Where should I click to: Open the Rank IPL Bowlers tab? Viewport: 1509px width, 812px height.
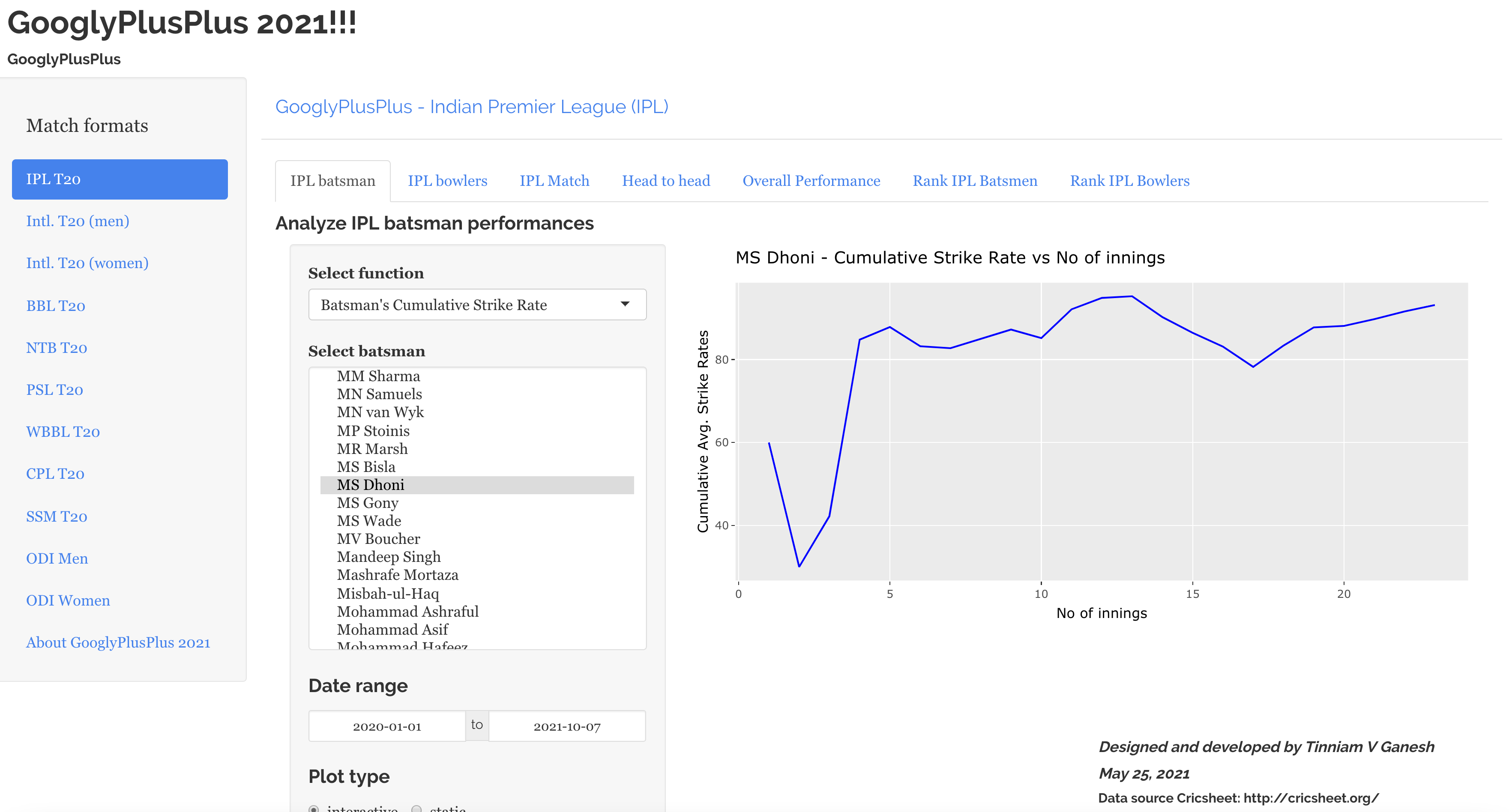click(1129, 181)
